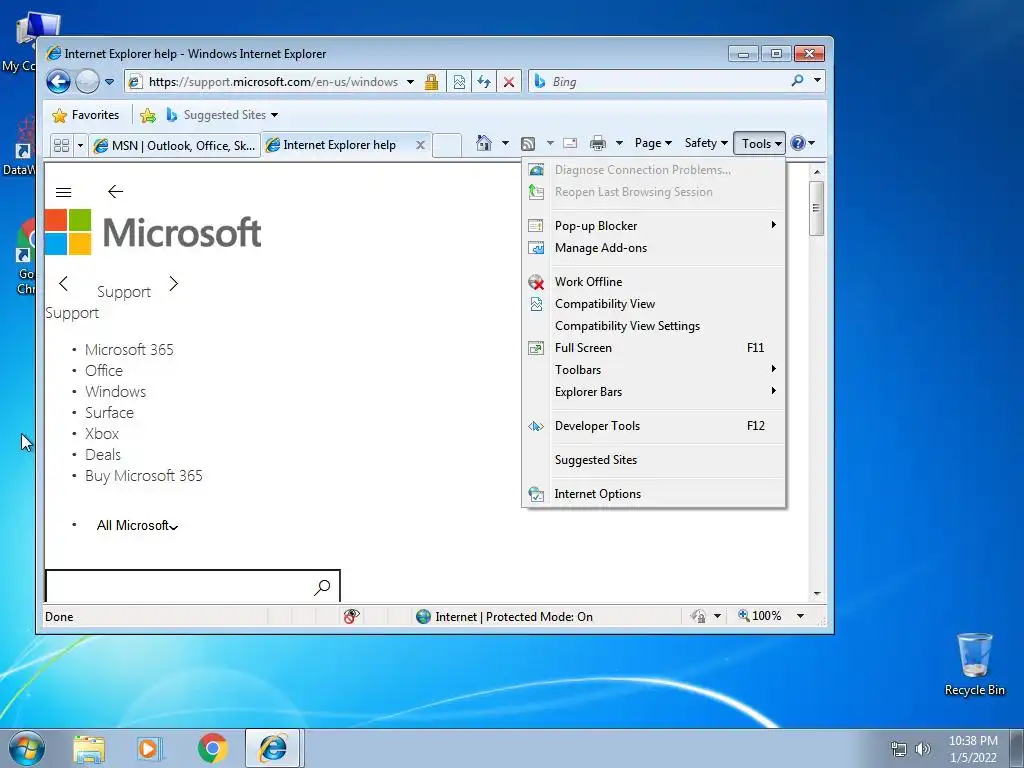Click the Microsoft logo
Viewport: 1024px width, 768px height.
[153, 232]
